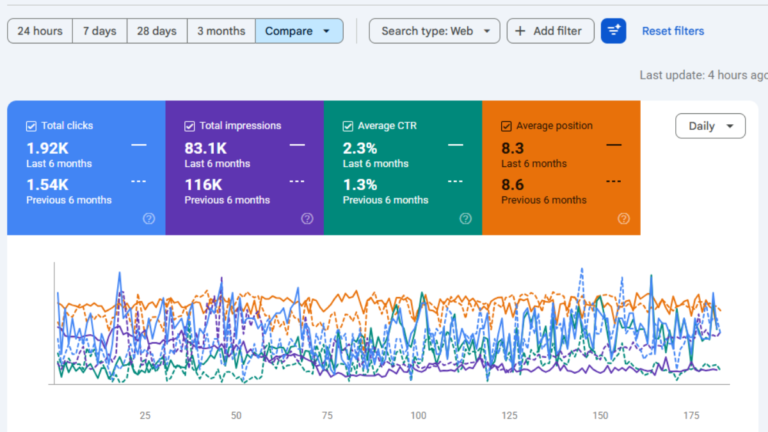Click the Add filter button
Screen dimensions: 768x432
(551, 31)
